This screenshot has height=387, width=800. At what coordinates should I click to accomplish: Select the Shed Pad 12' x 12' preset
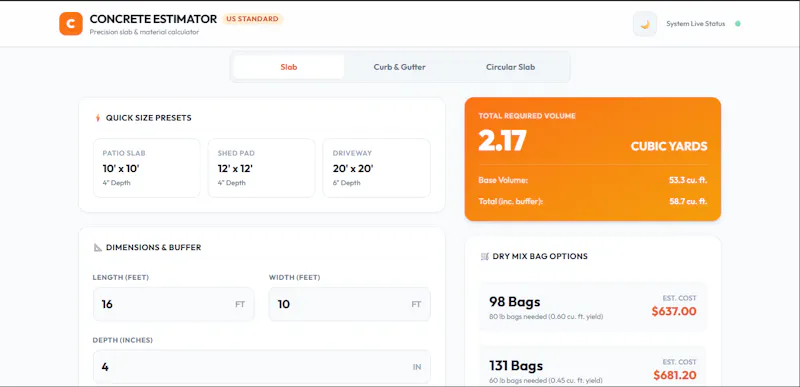262,168
